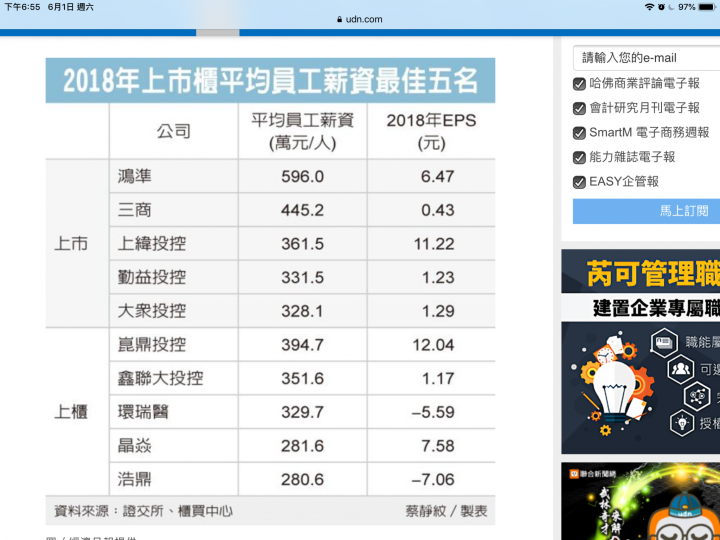Image resolution: width=720 pixels, height=540 pixels.
Task: Click the e-mail input field
Action: point(647,58)
